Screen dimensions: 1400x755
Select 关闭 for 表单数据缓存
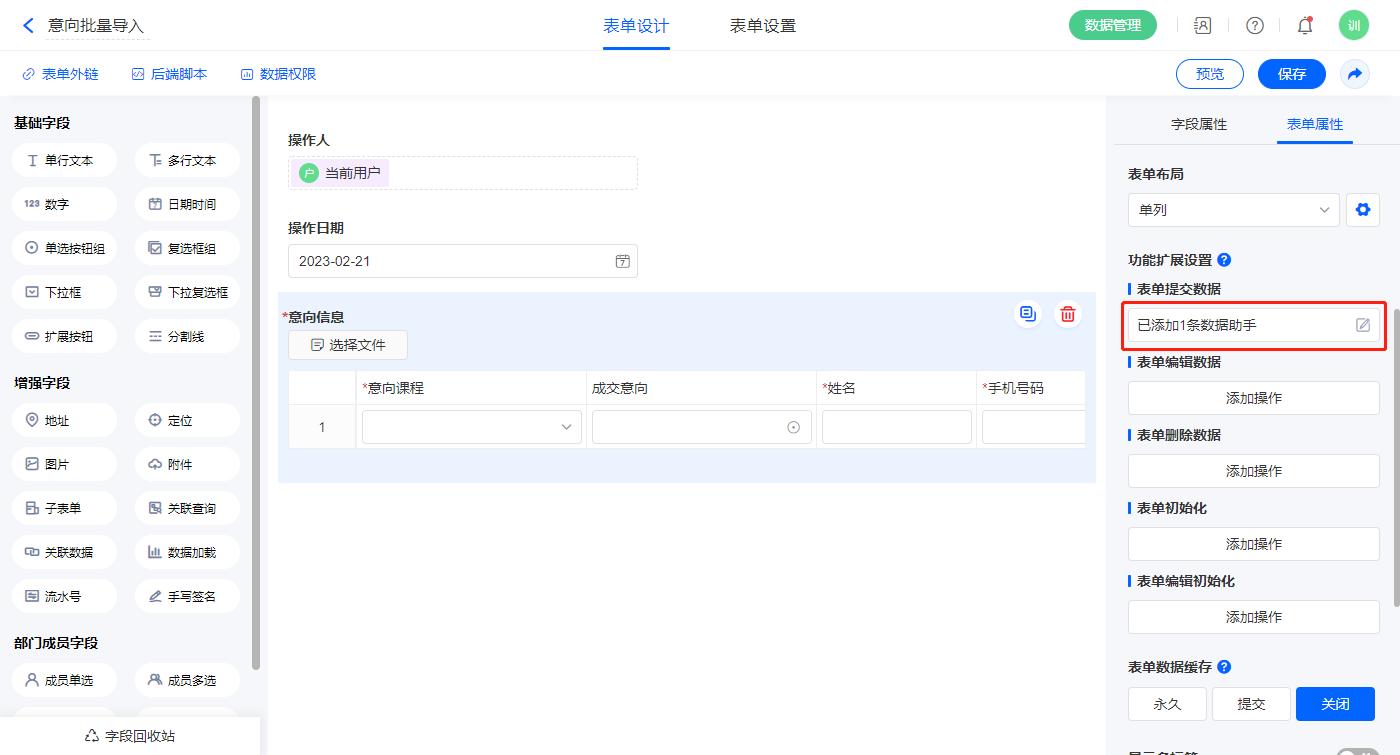click(x=1335, y=704)
